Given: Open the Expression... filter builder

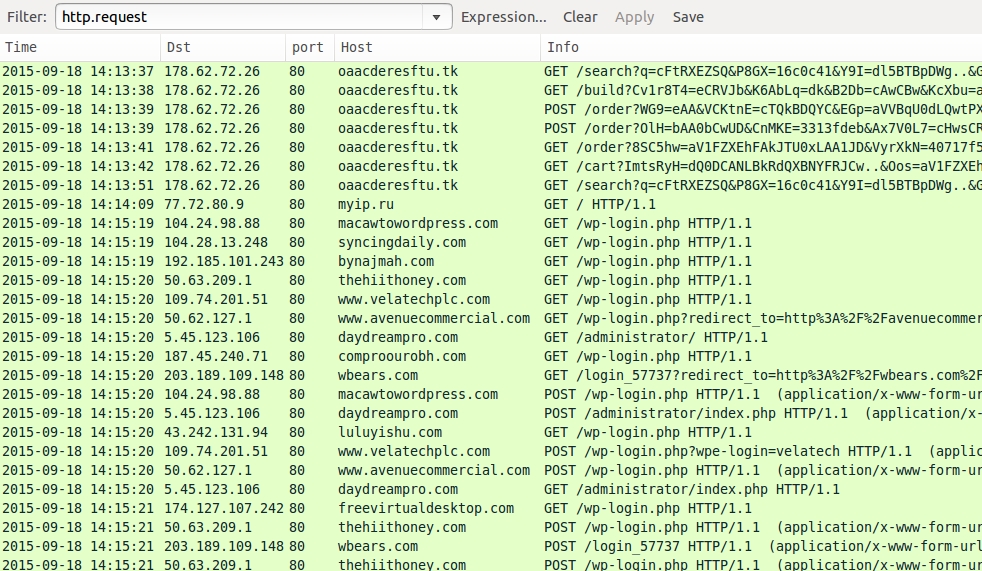Looking at the screenshot, I should point(503,17).
